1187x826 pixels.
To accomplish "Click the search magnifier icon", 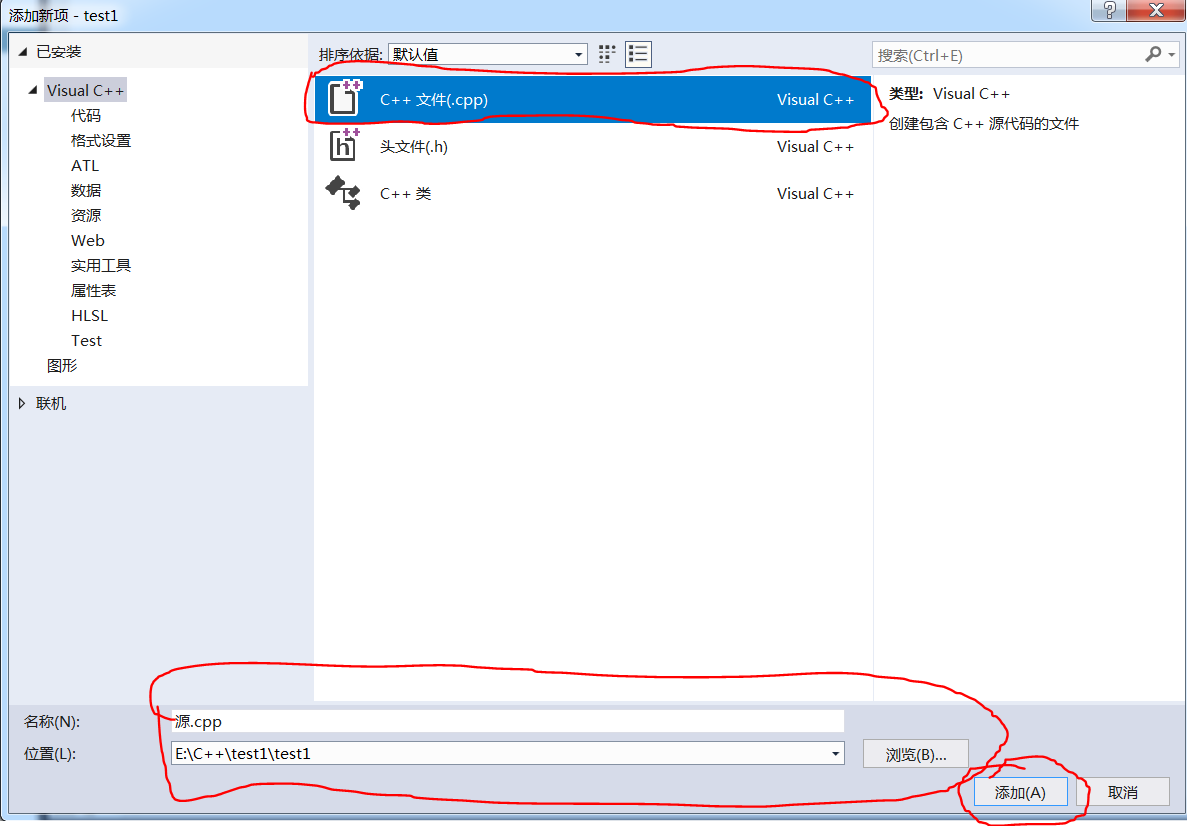I will coord(1154,55).
